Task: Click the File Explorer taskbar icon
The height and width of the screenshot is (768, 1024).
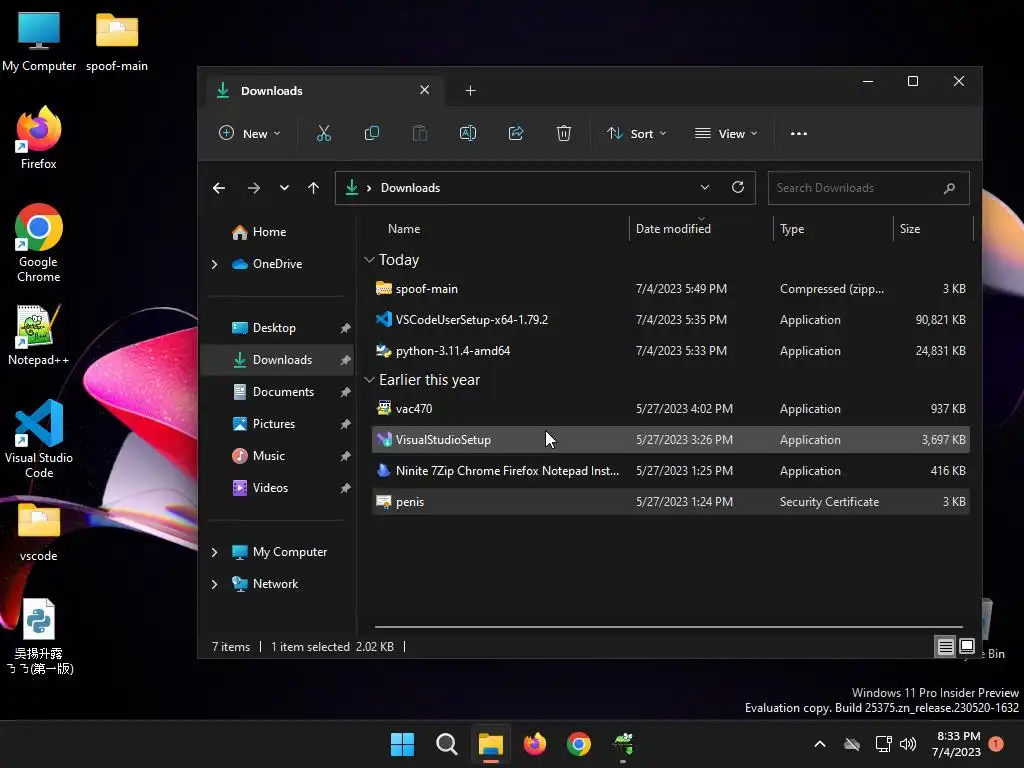Action: [490, 744]
